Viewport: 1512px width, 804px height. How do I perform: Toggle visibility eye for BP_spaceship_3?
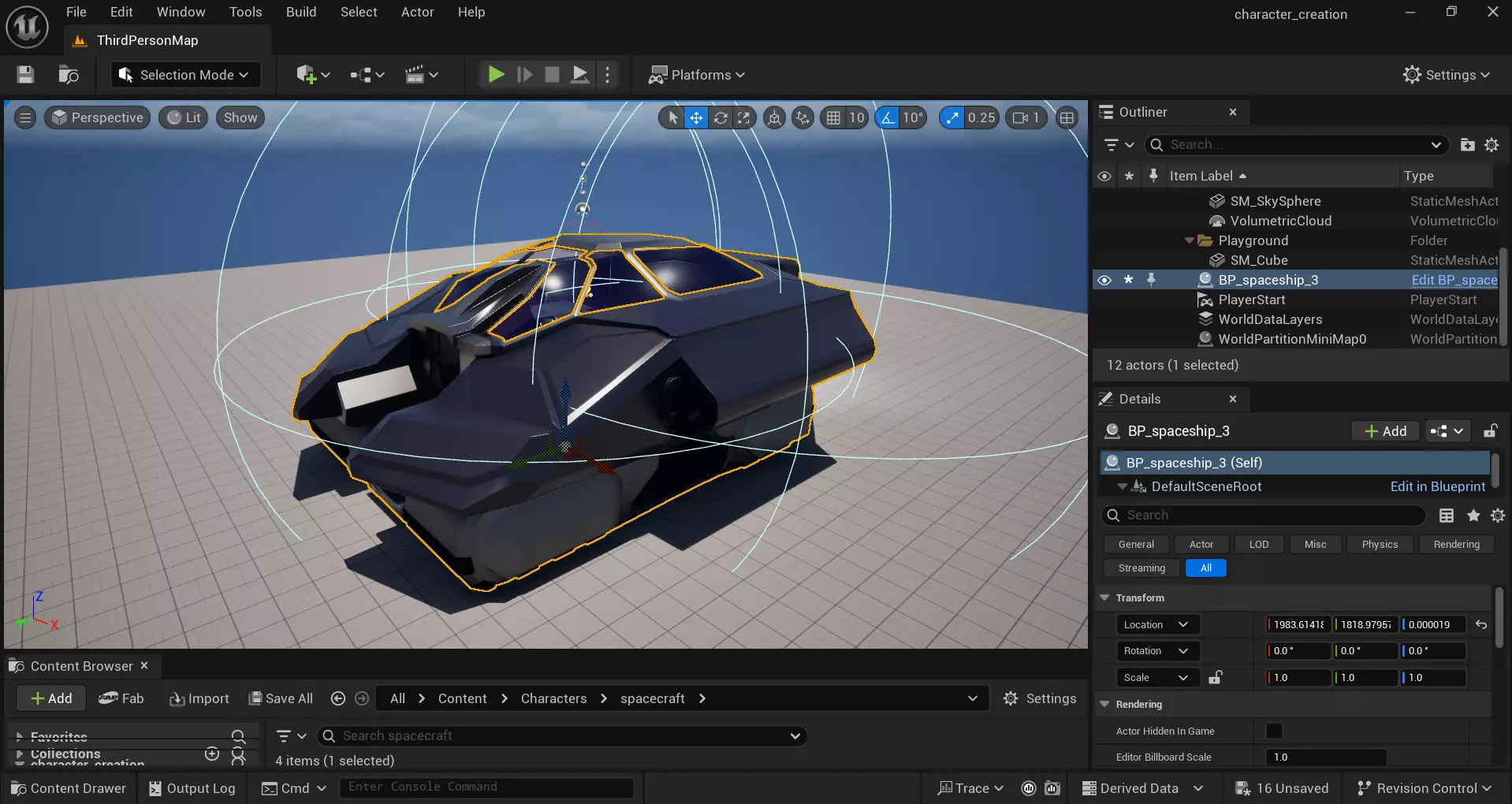(x=1104, y=280)
